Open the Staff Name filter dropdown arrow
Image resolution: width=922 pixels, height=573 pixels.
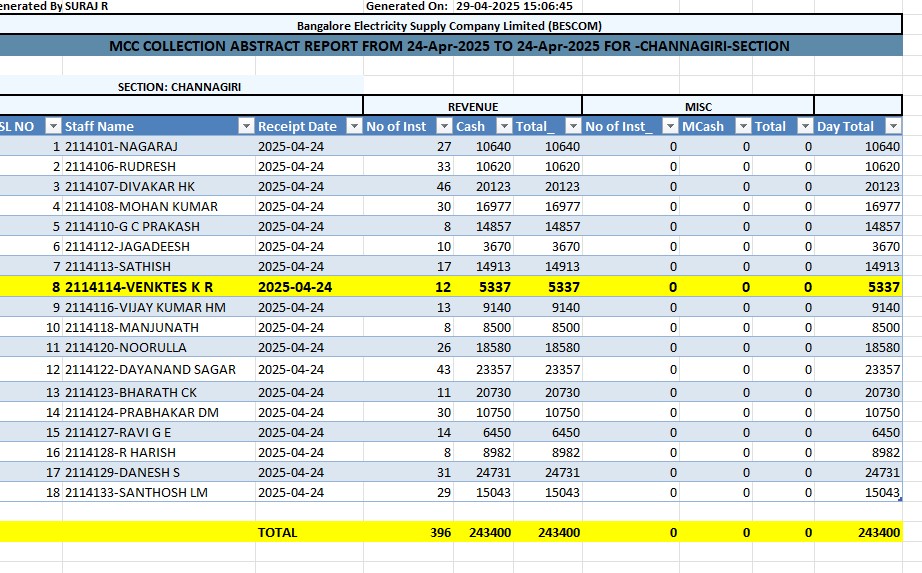tap(246, 126)
